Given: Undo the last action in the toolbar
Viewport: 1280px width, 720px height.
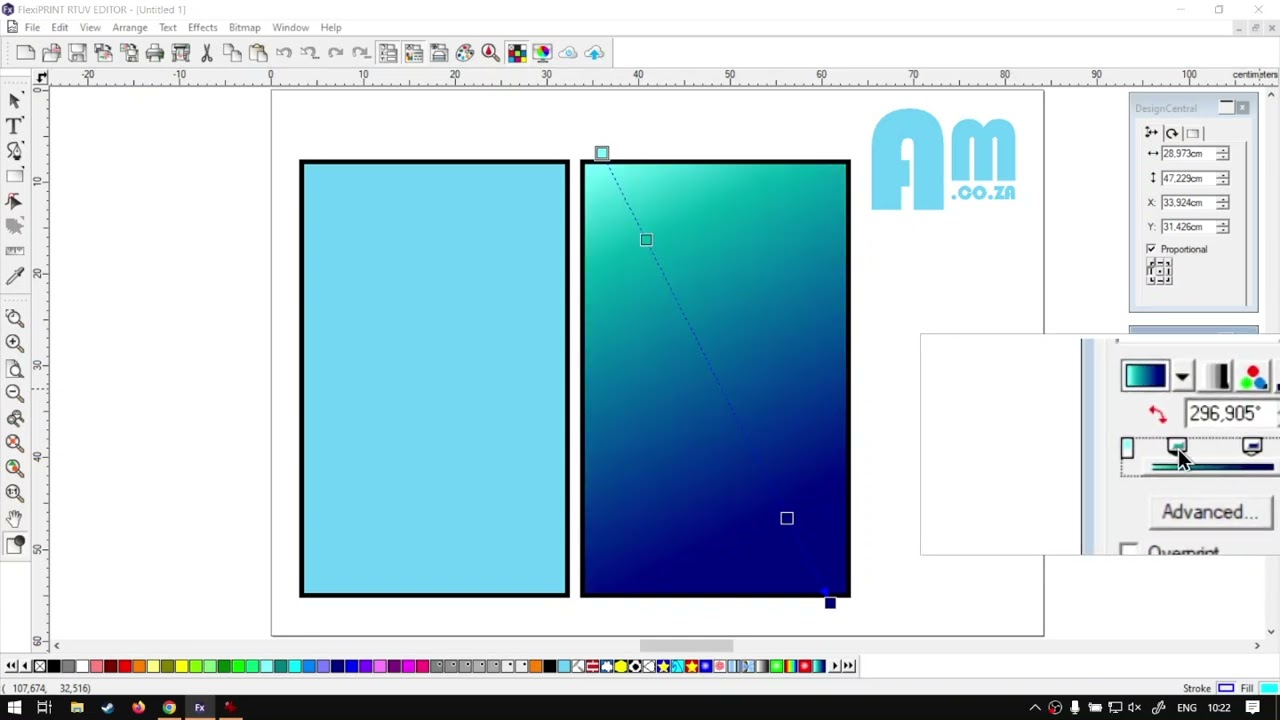Looking at the screenshot, I should (284, 53).
